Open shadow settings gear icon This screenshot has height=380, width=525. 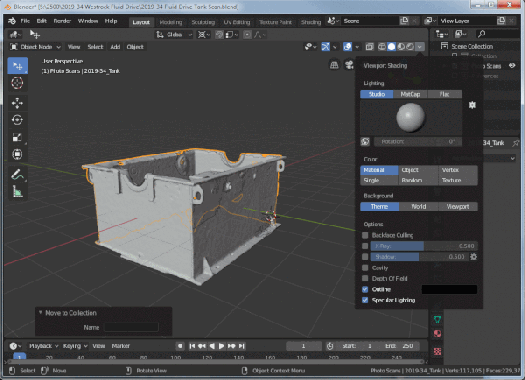coord(473,257)
